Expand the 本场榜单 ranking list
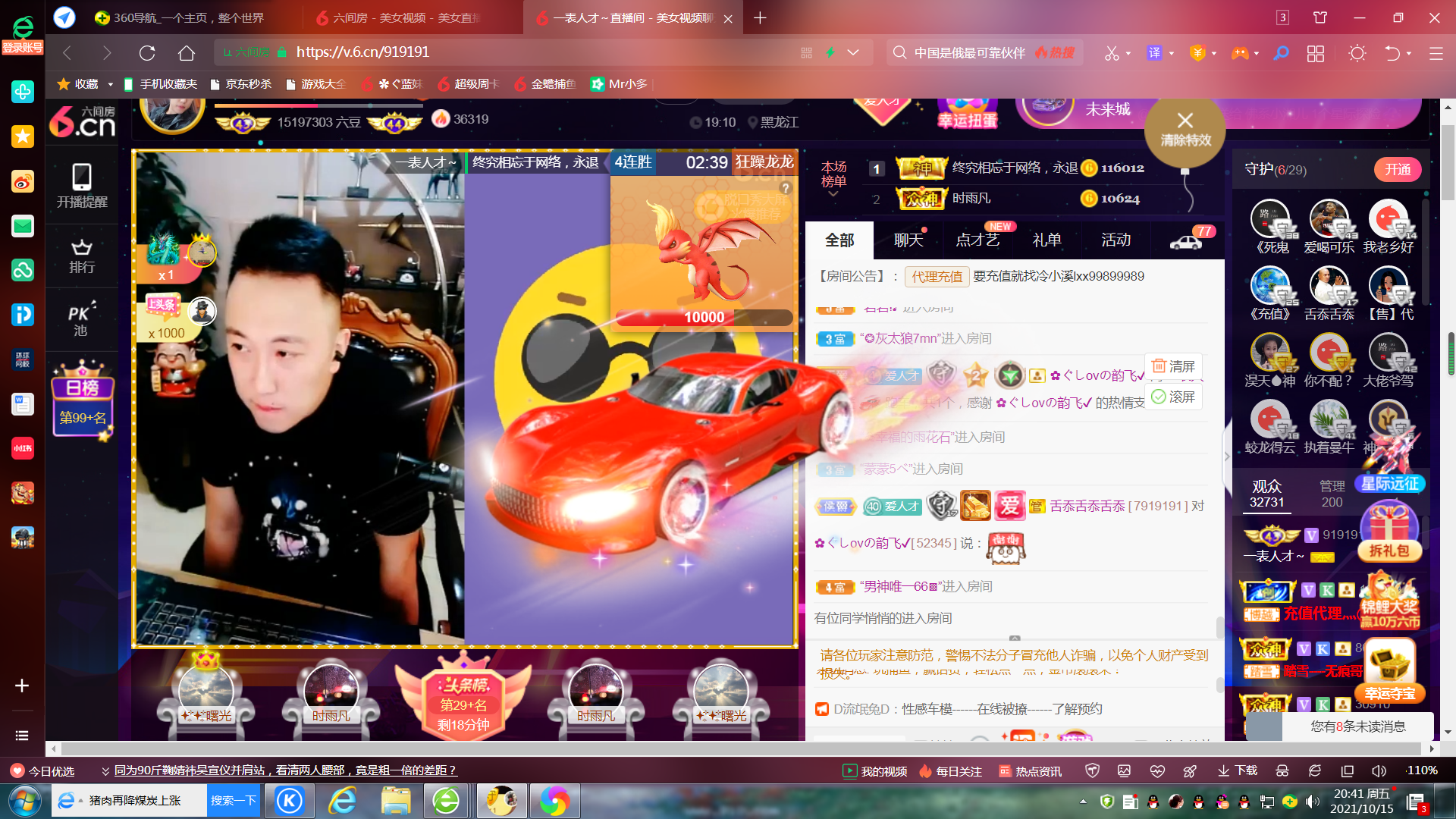 [833, 180]
